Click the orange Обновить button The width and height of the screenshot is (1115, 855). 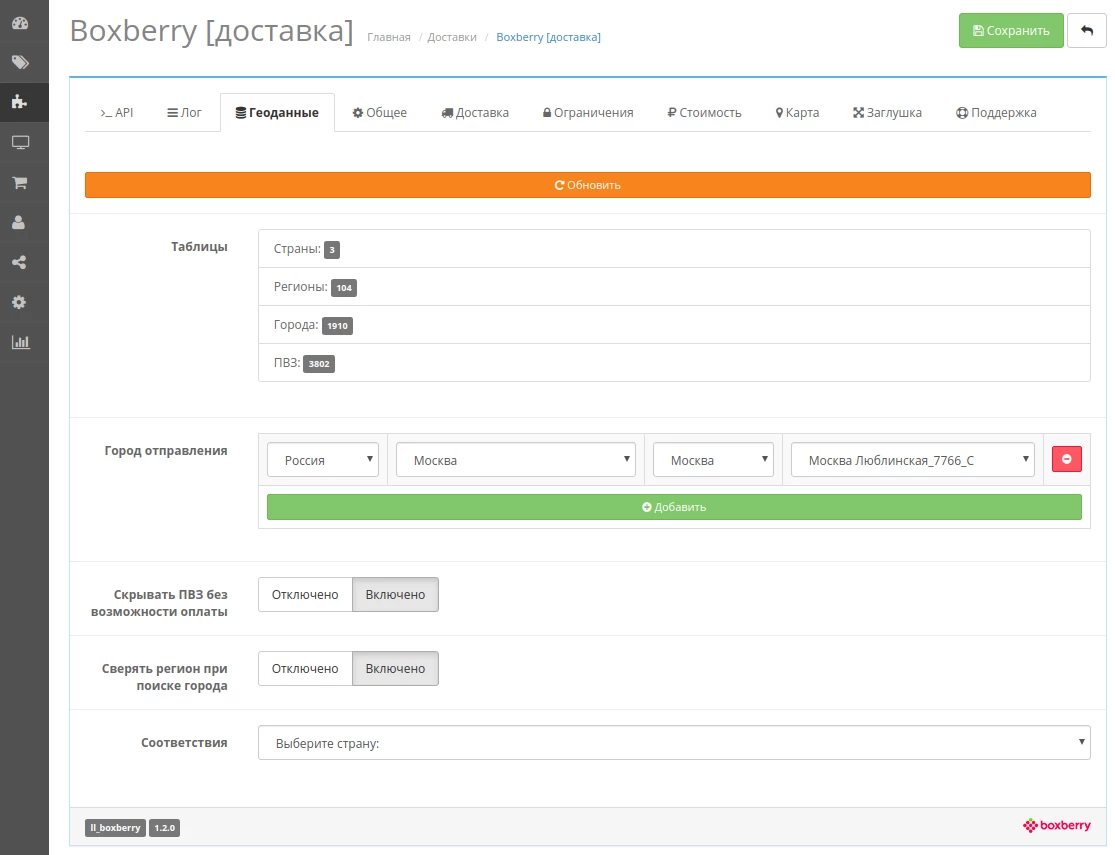coord(587,185)
